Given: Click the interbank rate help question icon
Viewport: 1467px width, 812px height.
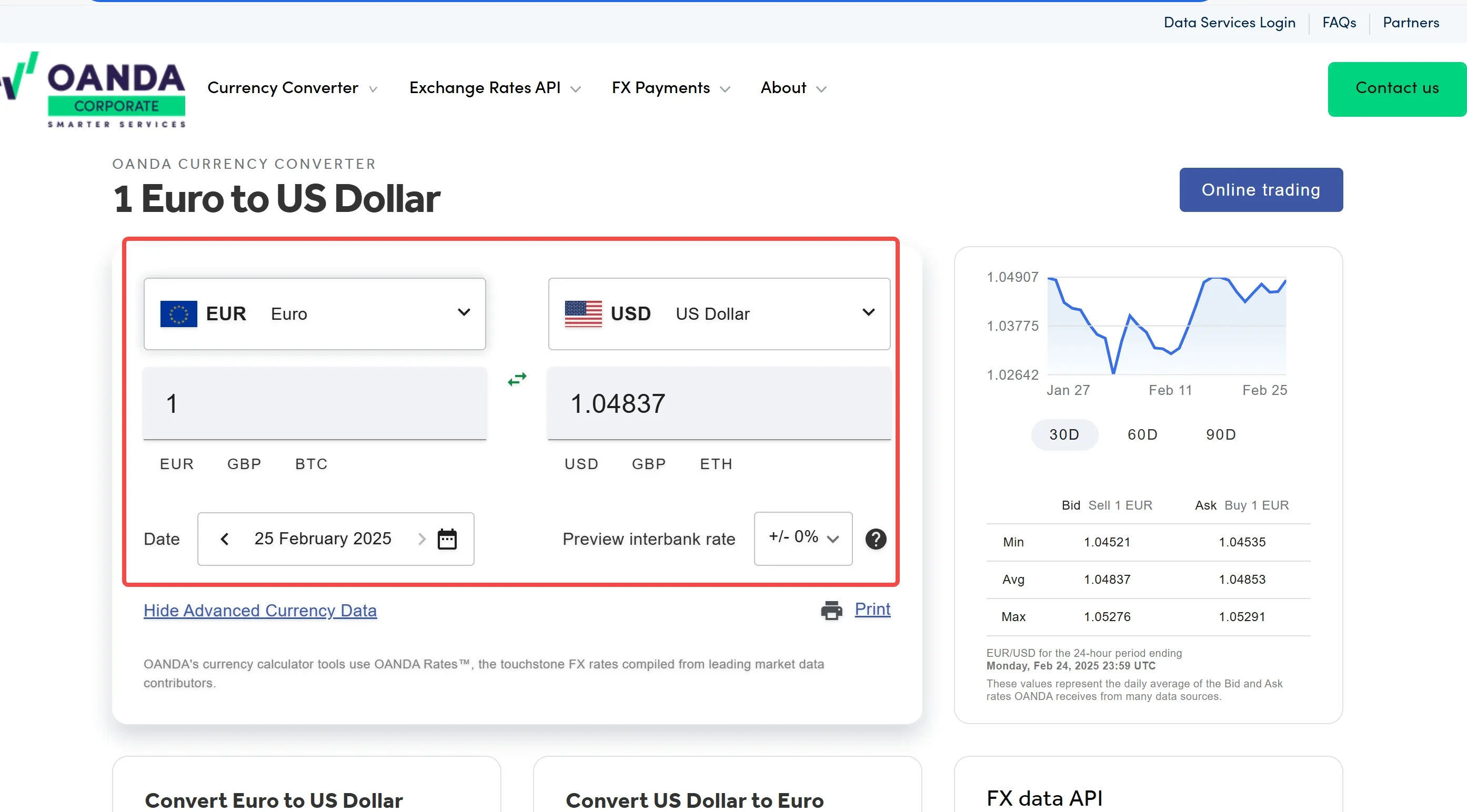Looking at the screenshot, I should point(876,539).
